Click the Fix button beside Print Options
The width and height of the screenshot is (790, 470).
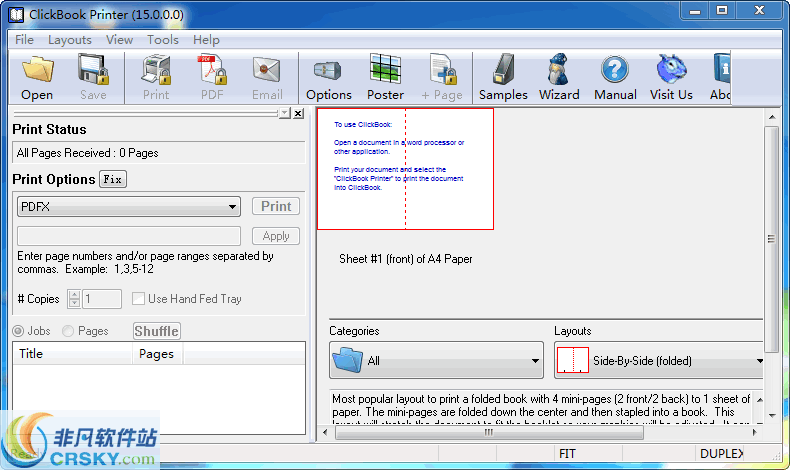coord(113,179)
